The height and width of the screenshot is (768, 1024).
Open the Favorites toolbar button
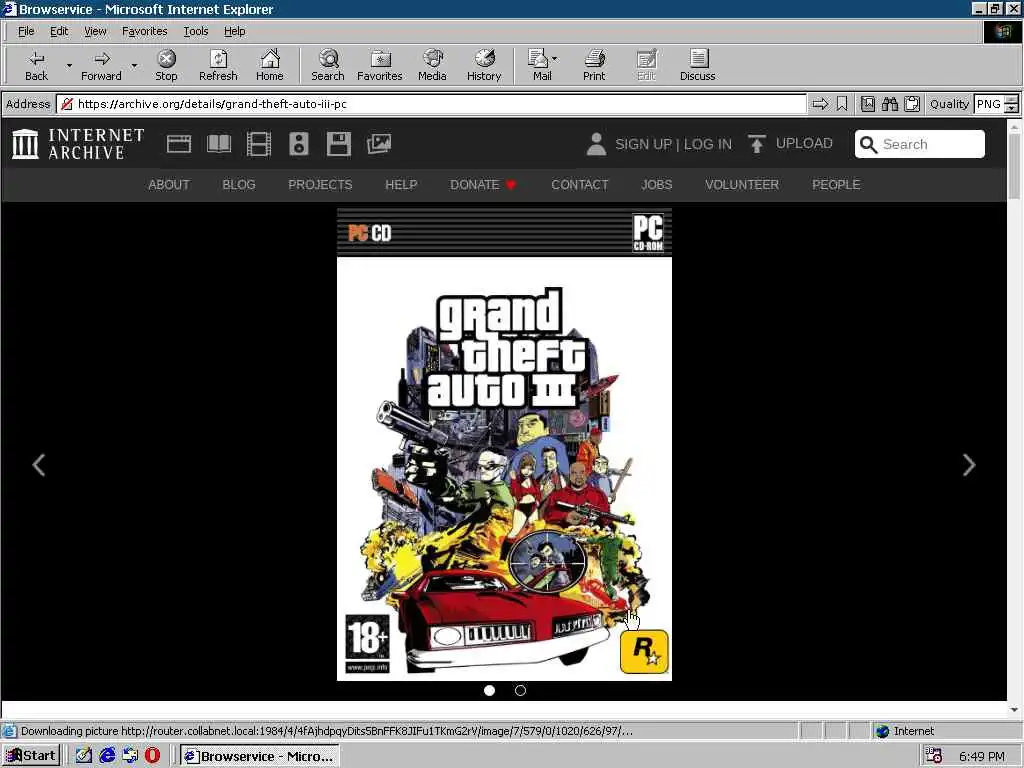379,65
